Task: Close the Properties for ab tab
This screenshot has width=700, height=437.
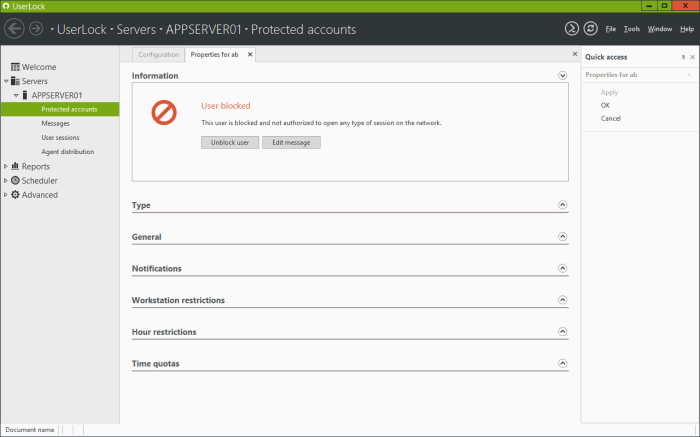Action: 250,54
